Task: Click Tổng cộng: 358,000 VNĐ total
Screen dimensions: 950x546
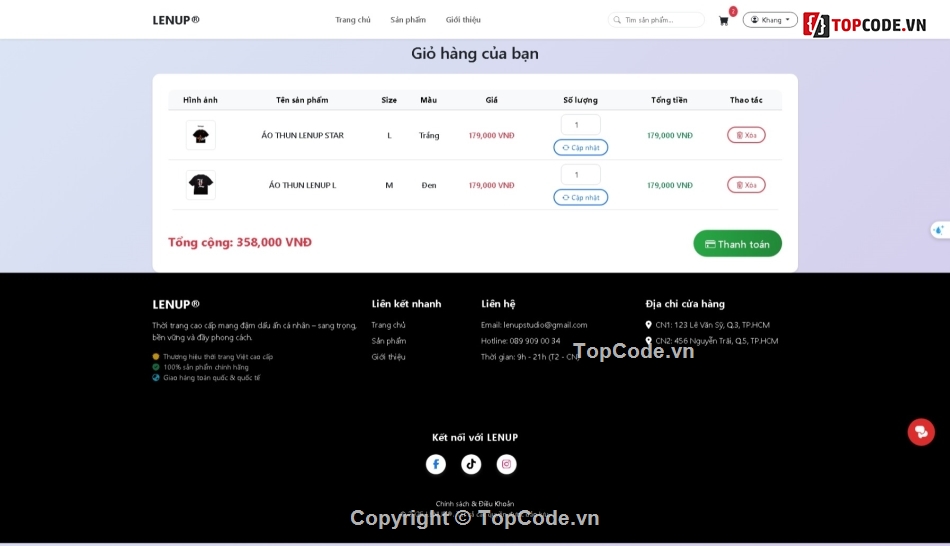Action: pyautogui.click(x=240, y=242)
